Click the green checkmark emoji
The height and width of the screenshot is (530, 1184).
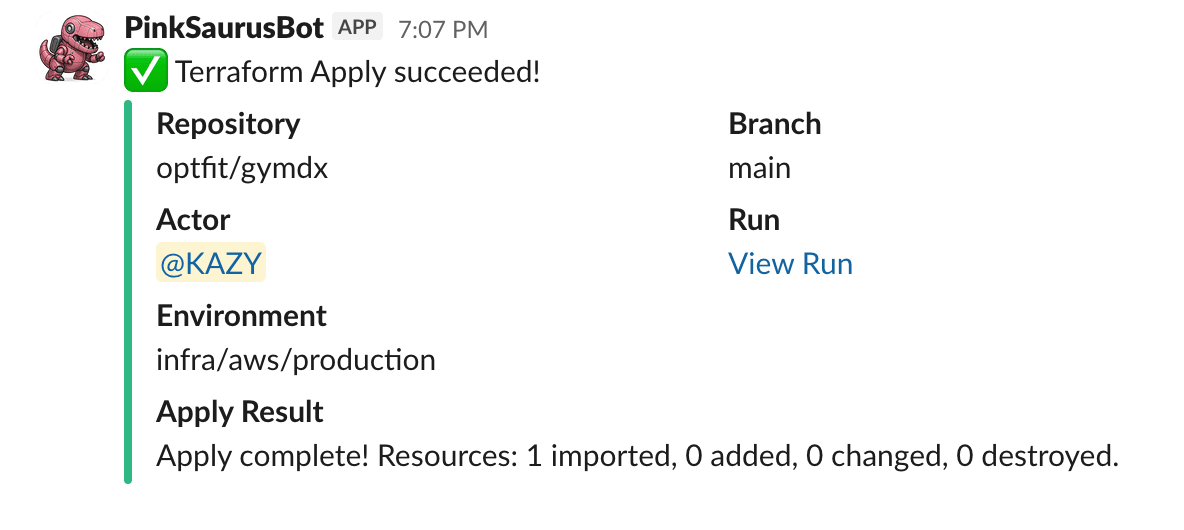pyautogui.click(x=143, y=73)
